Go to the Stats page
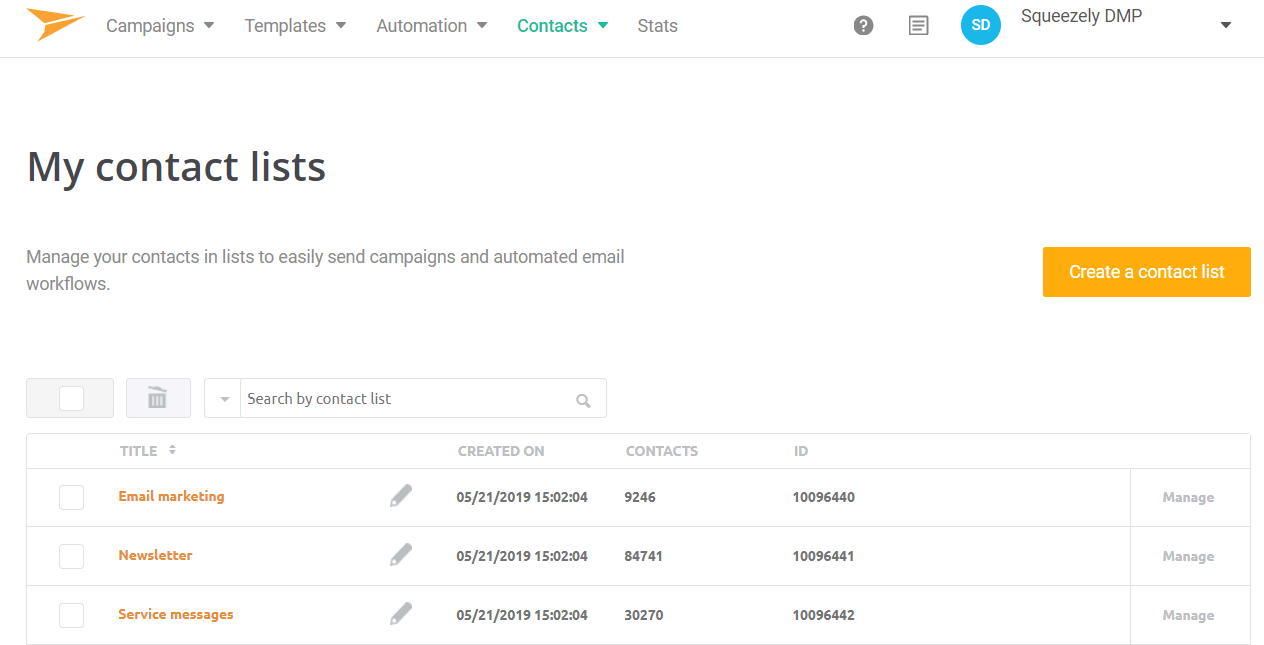This screenshot has height=645, width=1264. coord(657,26)
